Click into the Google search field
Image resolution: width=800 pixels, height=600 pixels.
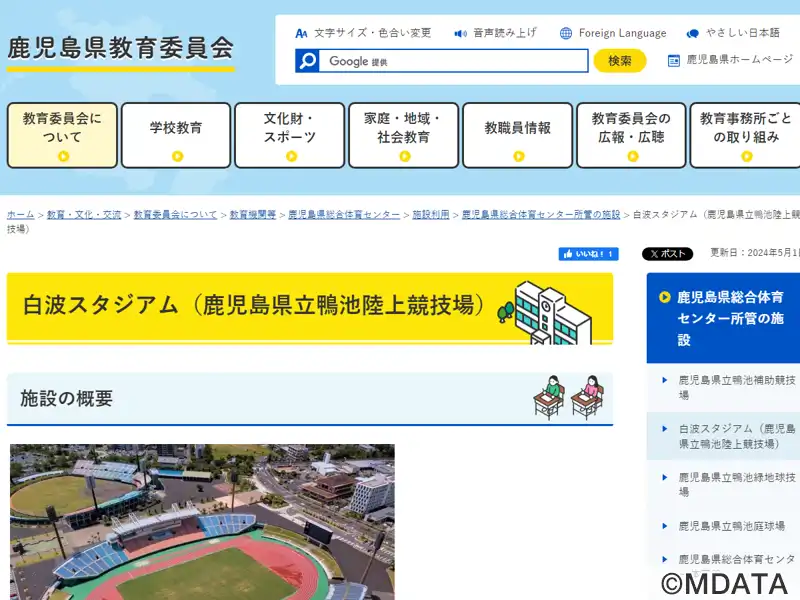(454, 61)
